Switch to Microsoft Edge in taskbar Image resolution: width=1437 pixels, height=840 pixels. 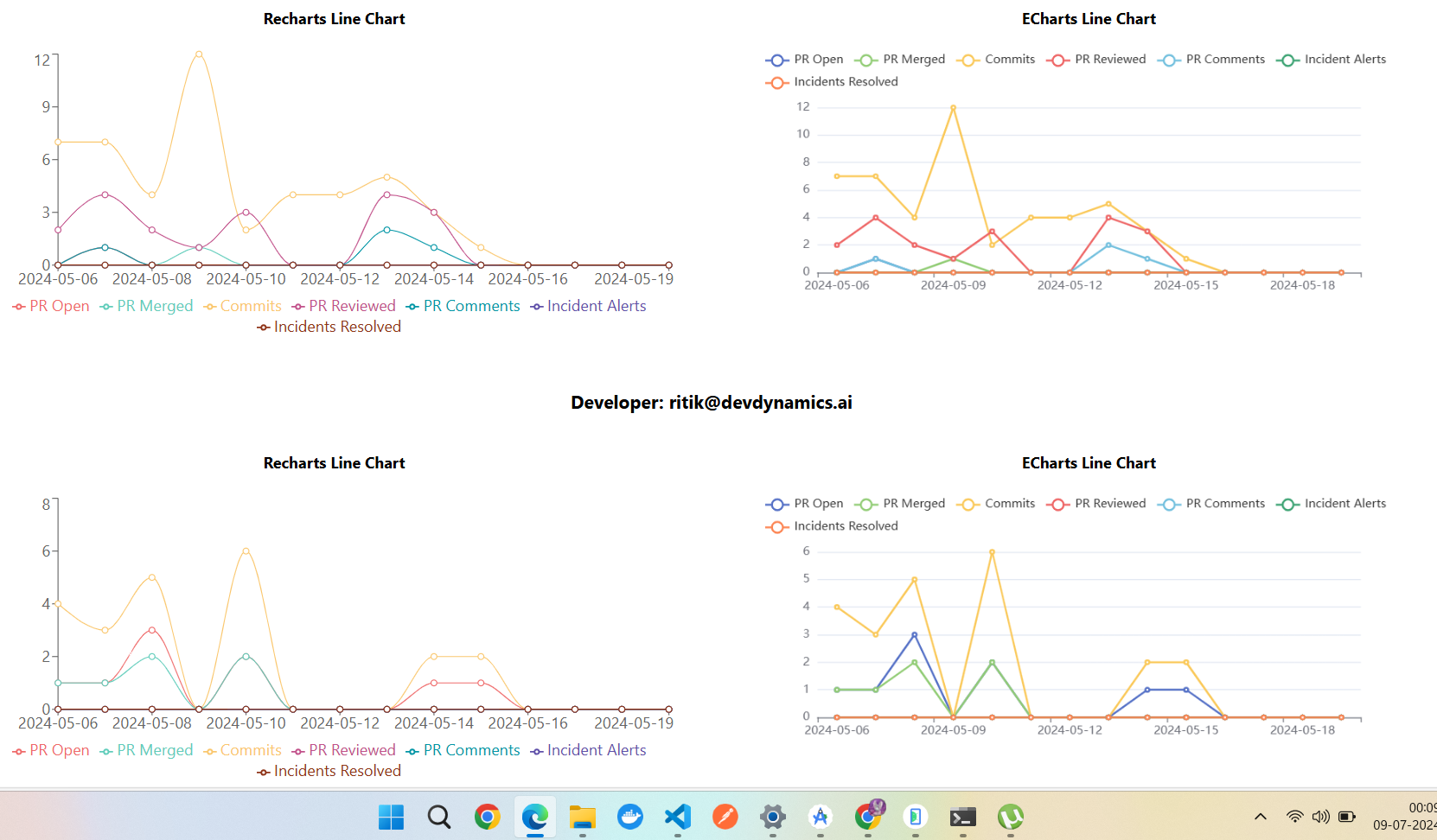click(535, 817)
